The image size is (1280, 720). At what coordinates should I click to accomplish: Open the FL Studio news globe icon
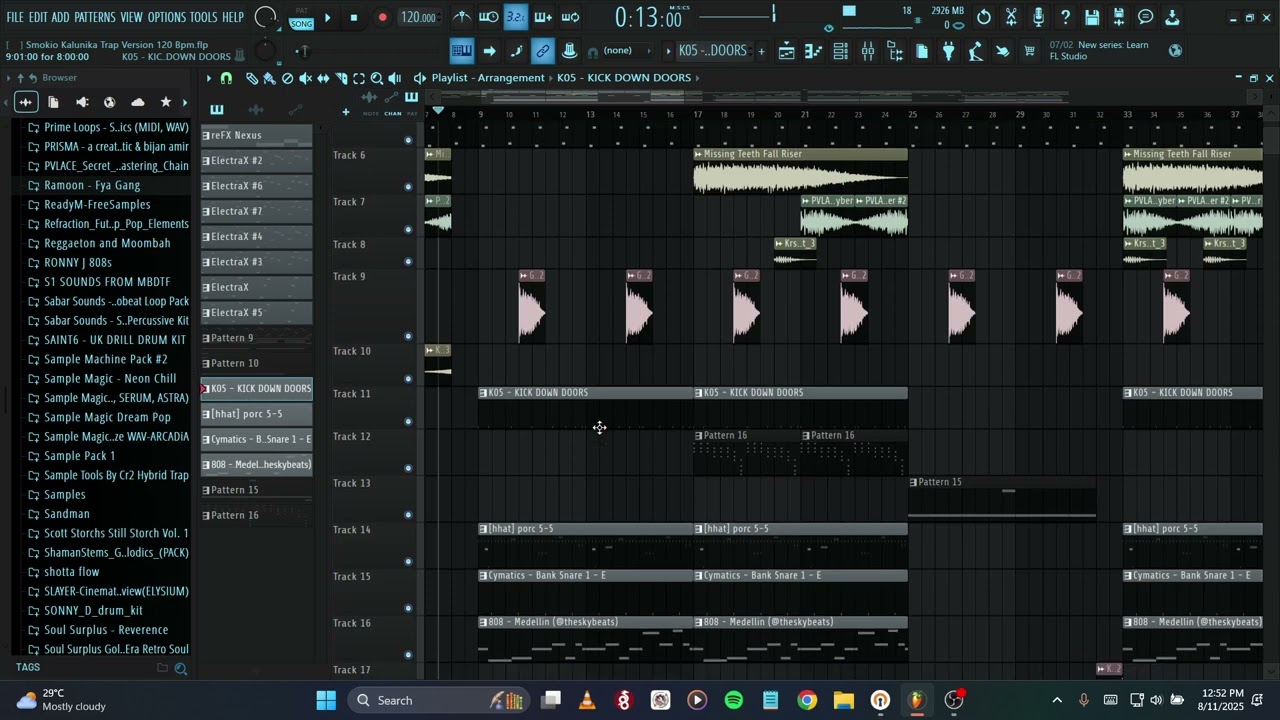coord(1175,50)
